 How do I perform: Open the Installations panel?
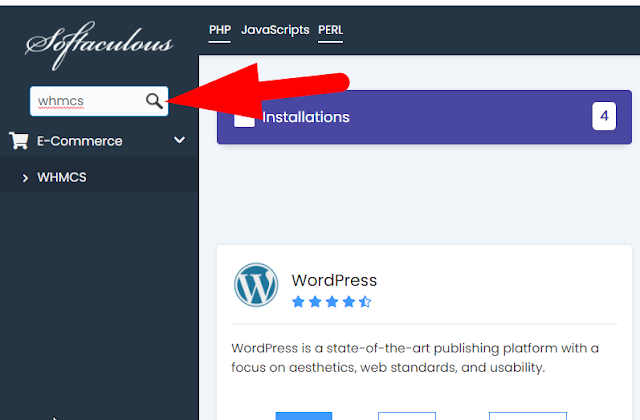coord(424,117)
